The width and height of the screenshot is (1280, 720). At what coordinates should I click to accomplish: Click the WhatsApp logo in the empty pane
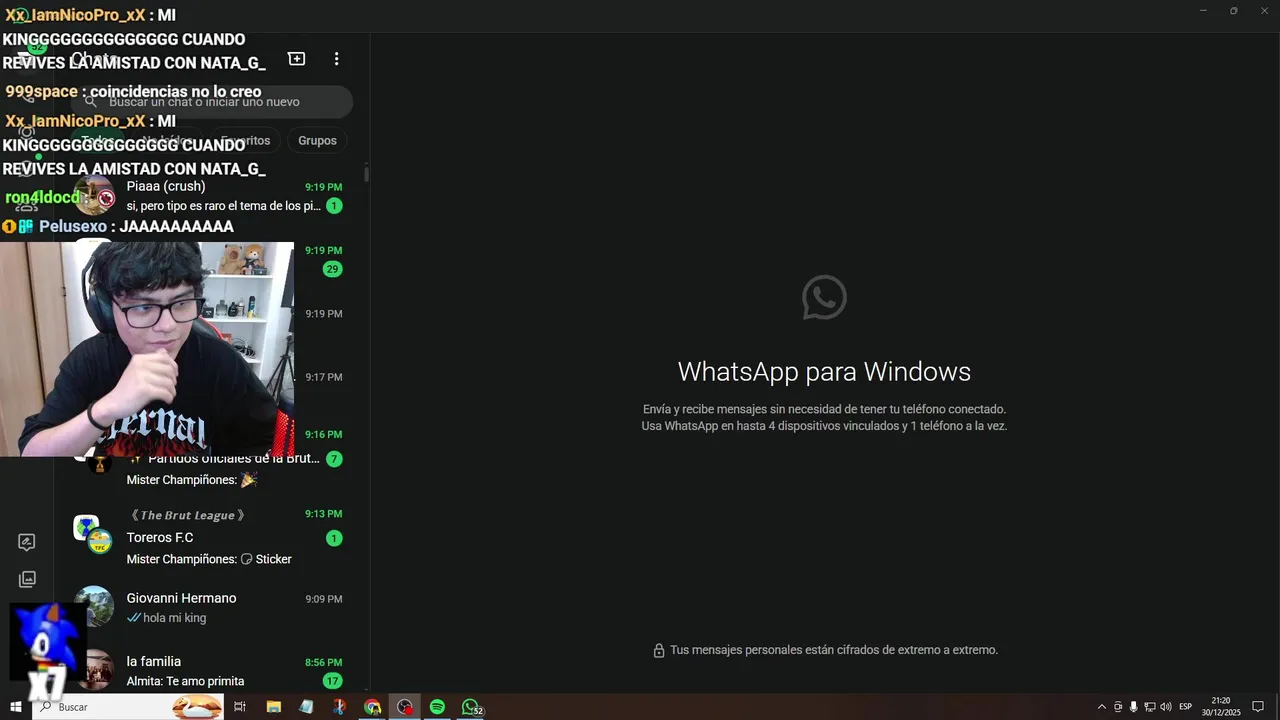(x=824, y=298)
